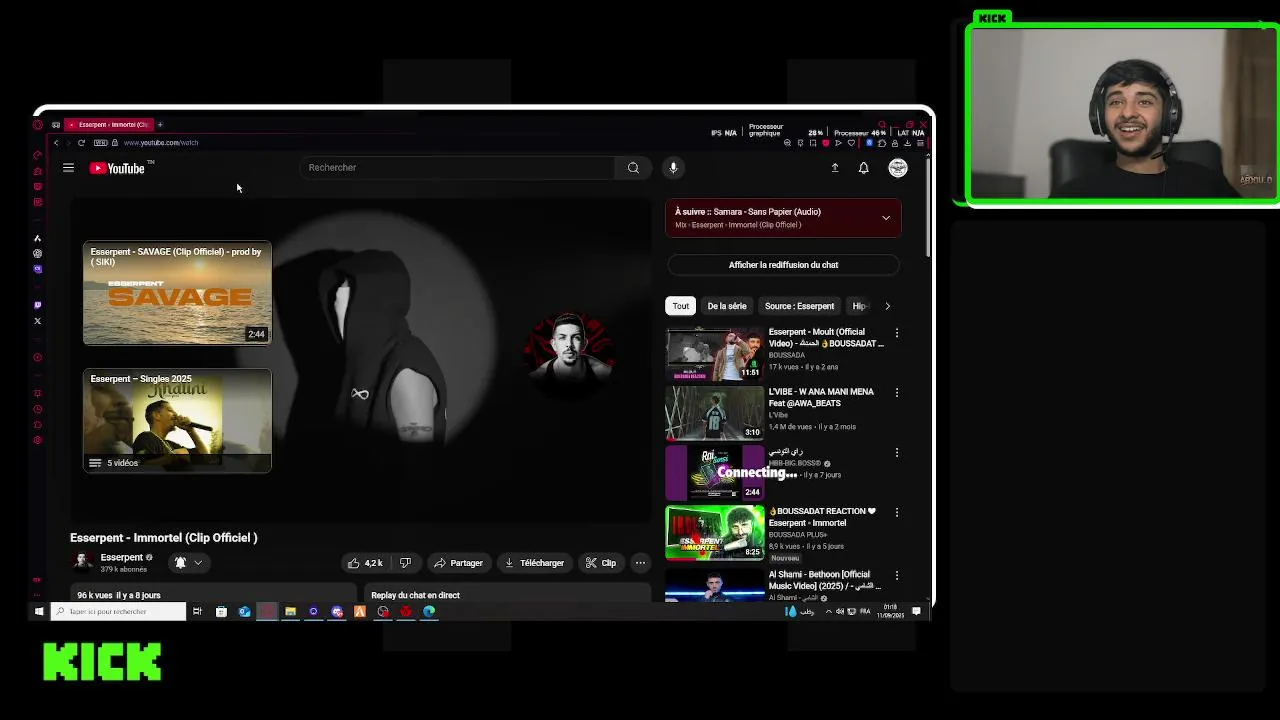Like the video with 4,2 k likes
Screen dimensions: 1280x720
pyautogui.click(x=365, y=563)
